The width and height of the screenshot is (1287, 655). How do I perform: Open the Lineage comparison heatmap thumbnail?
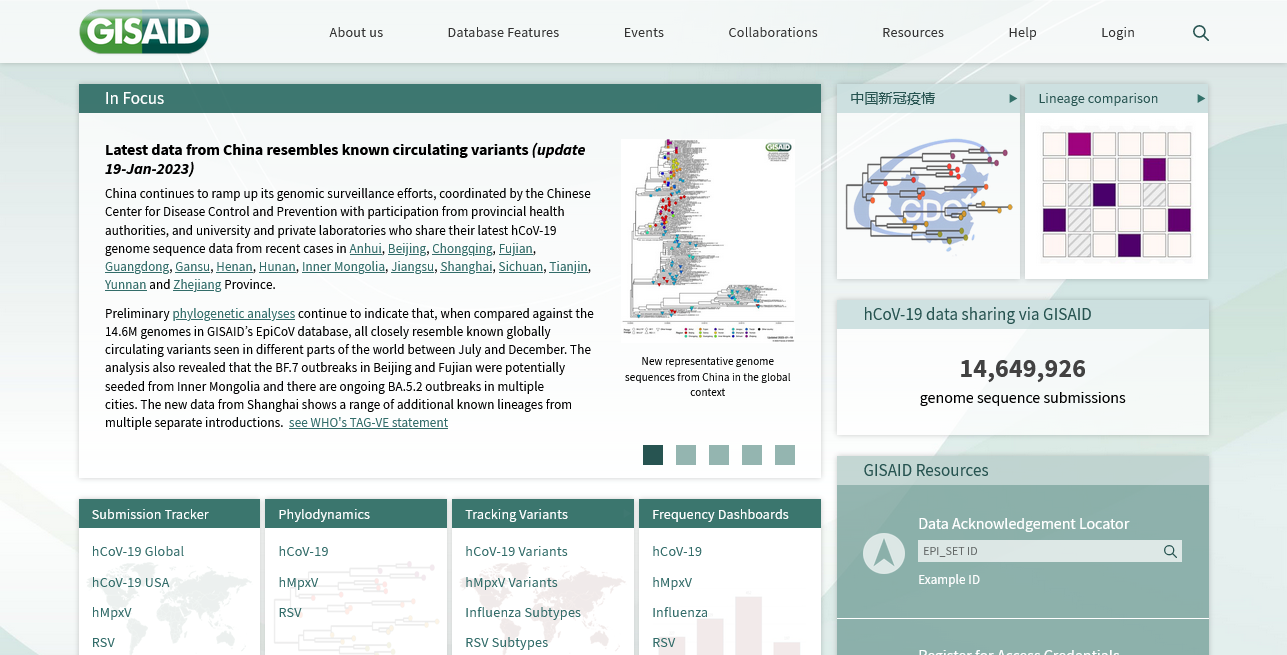(x=1116, y=195)
